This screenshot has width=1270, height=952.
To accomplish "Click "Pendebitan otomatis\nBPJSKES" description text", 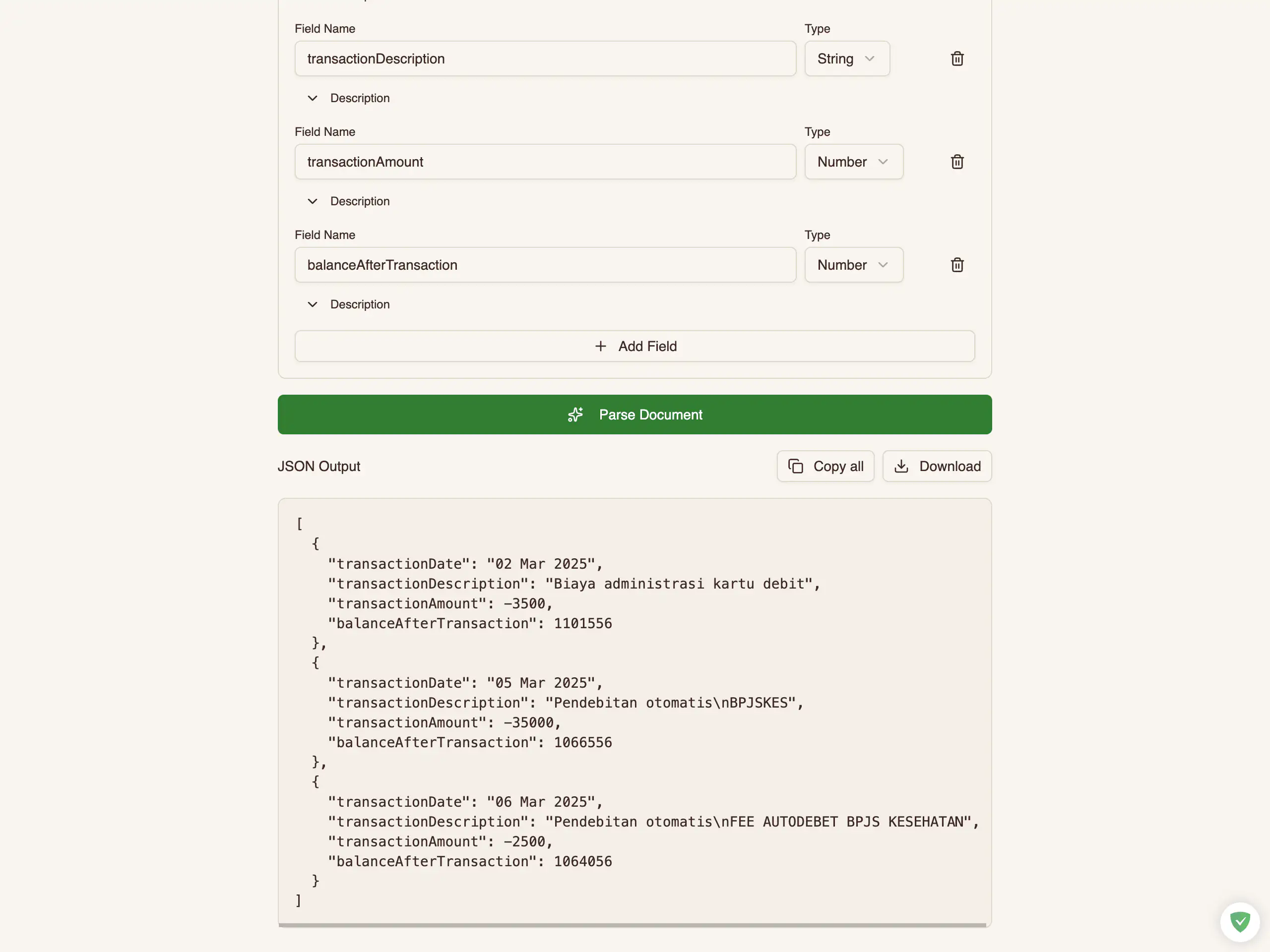I will [x=671, y=703].
